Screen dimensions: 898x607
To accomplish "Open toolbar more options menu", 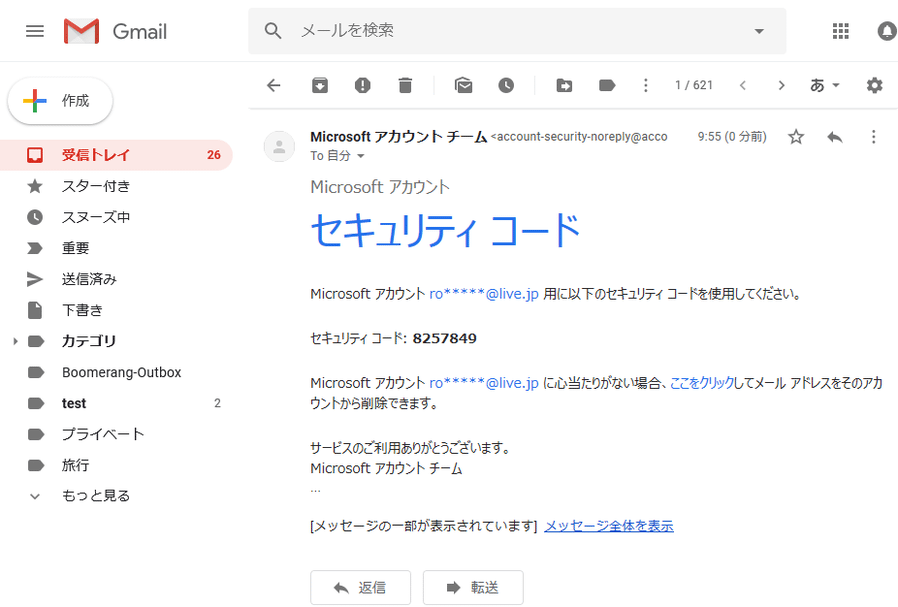I will click(645, 86).
